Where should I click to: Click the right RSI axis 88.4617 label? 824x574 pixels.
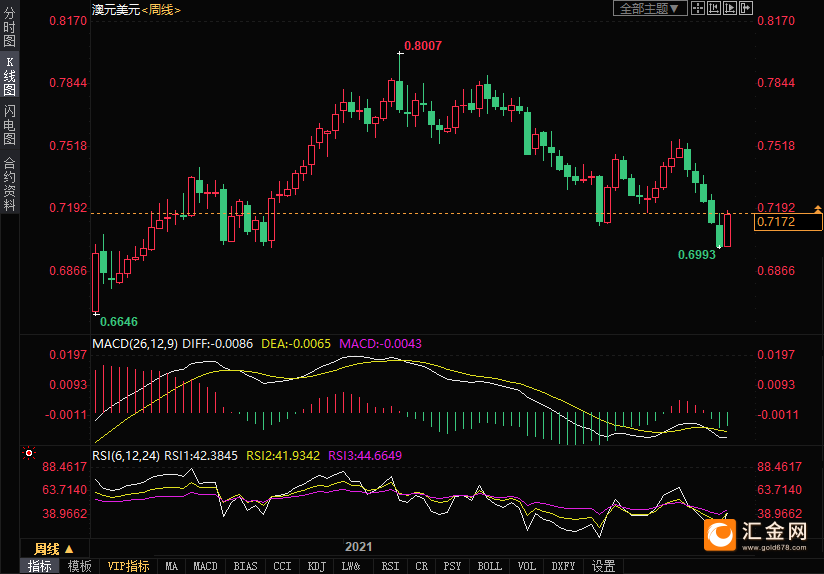780,467
